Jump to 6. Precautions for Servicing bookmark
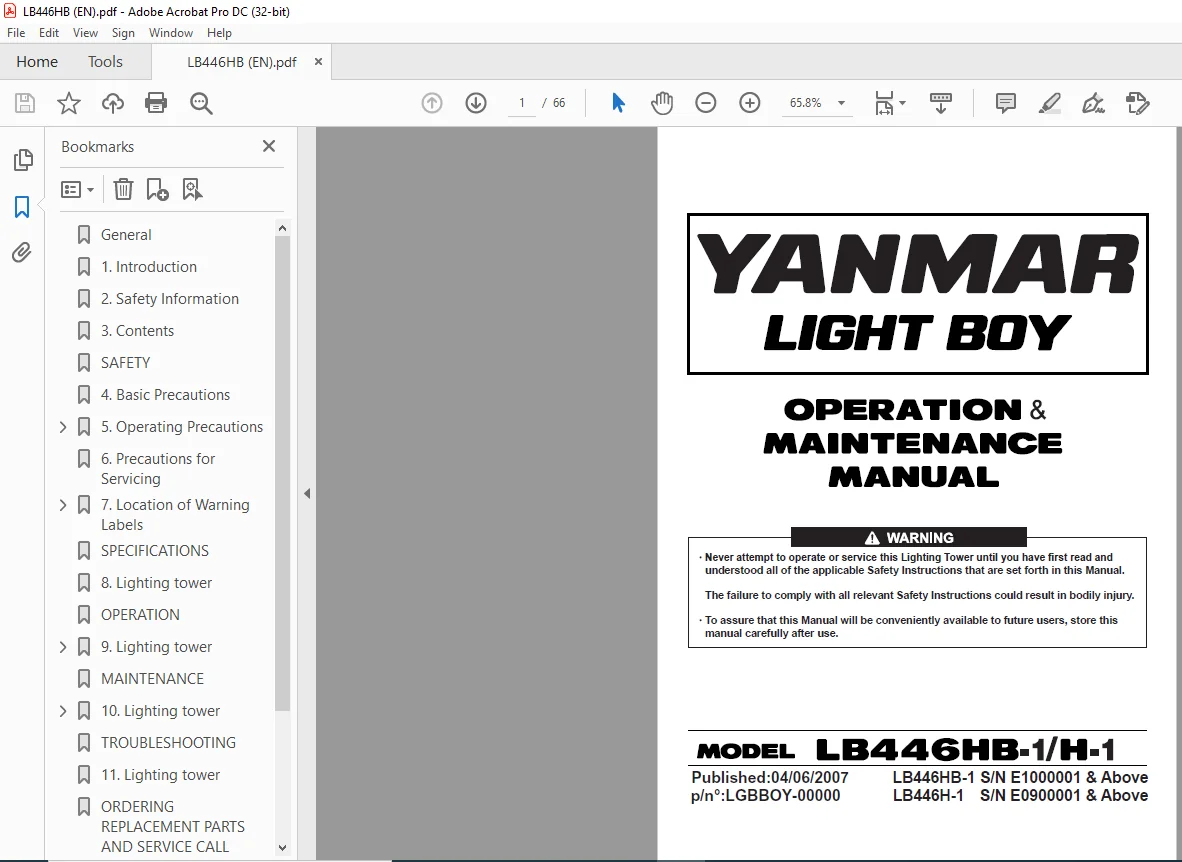The height and width of the screenshot is (862, 1182). point(158,468)
